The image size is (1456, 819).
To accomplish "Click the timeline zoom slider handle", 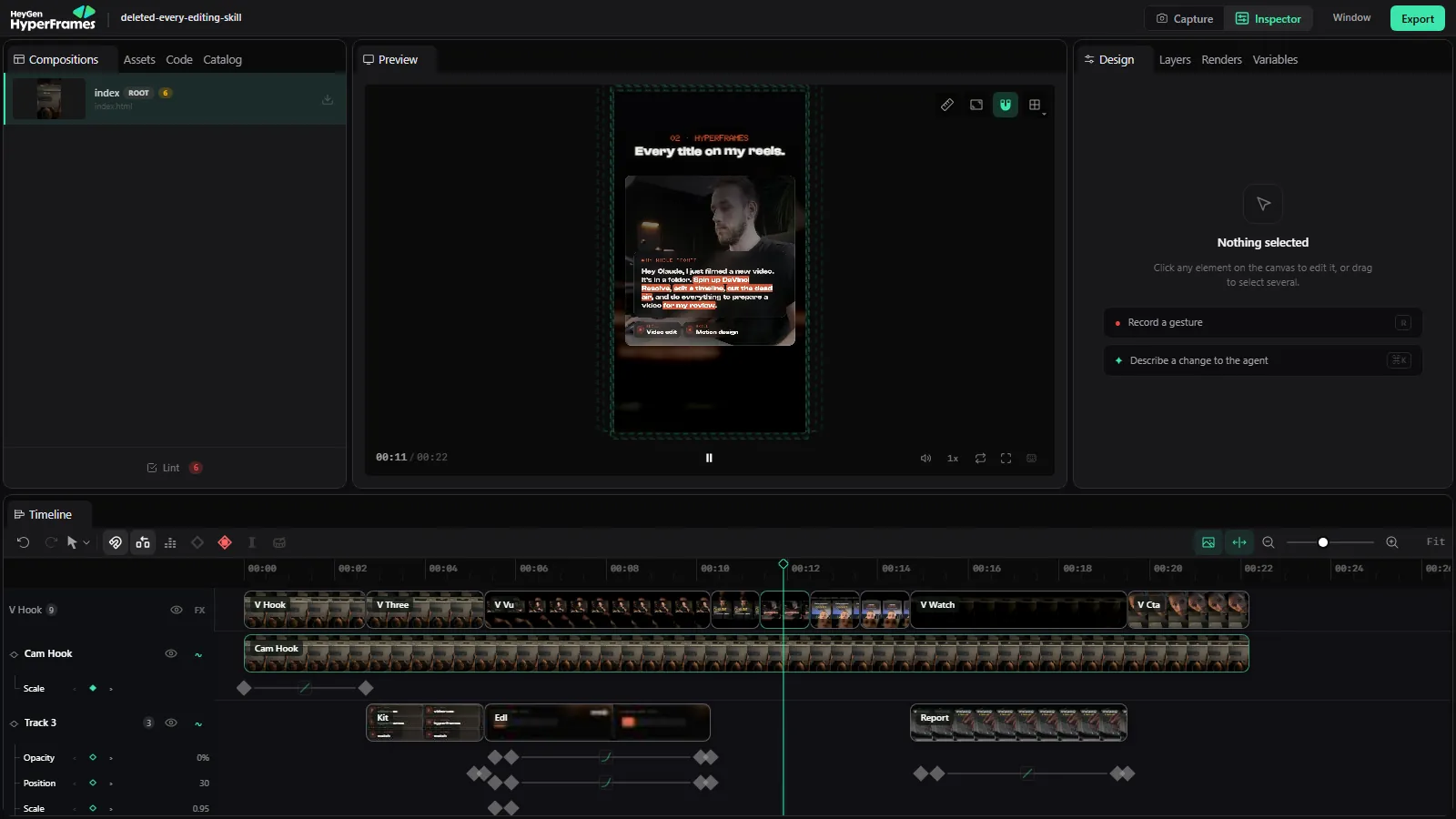I will tap(1323, 542).
